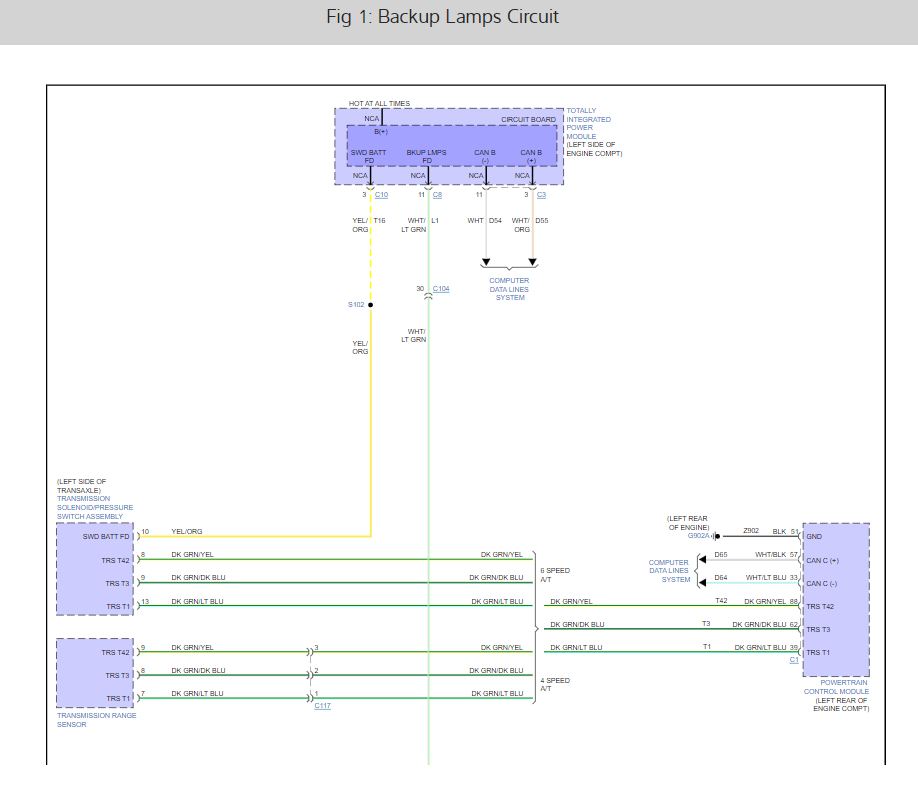Image resolution: width=918 pixels, height=799 pixels.
Task: Click 'CAN B (+)' terminal label
Action: click(x=531, y=156)
